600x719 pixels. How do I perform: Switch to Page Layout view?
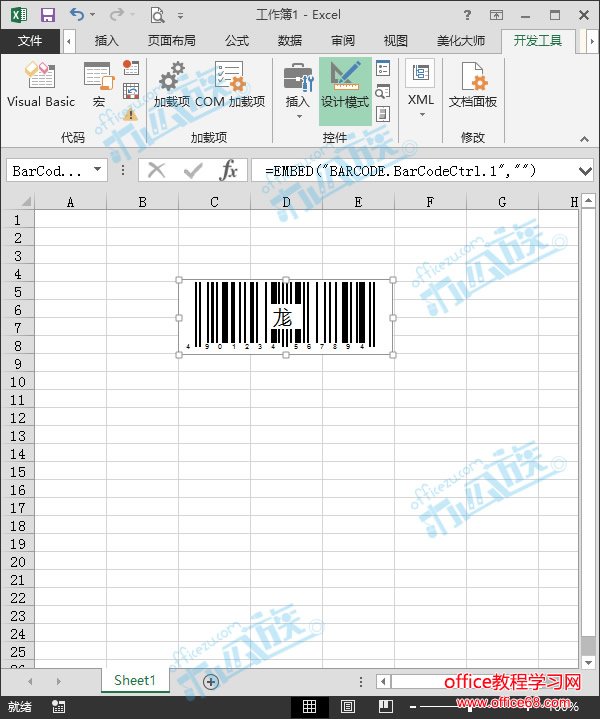coord(348,707)
